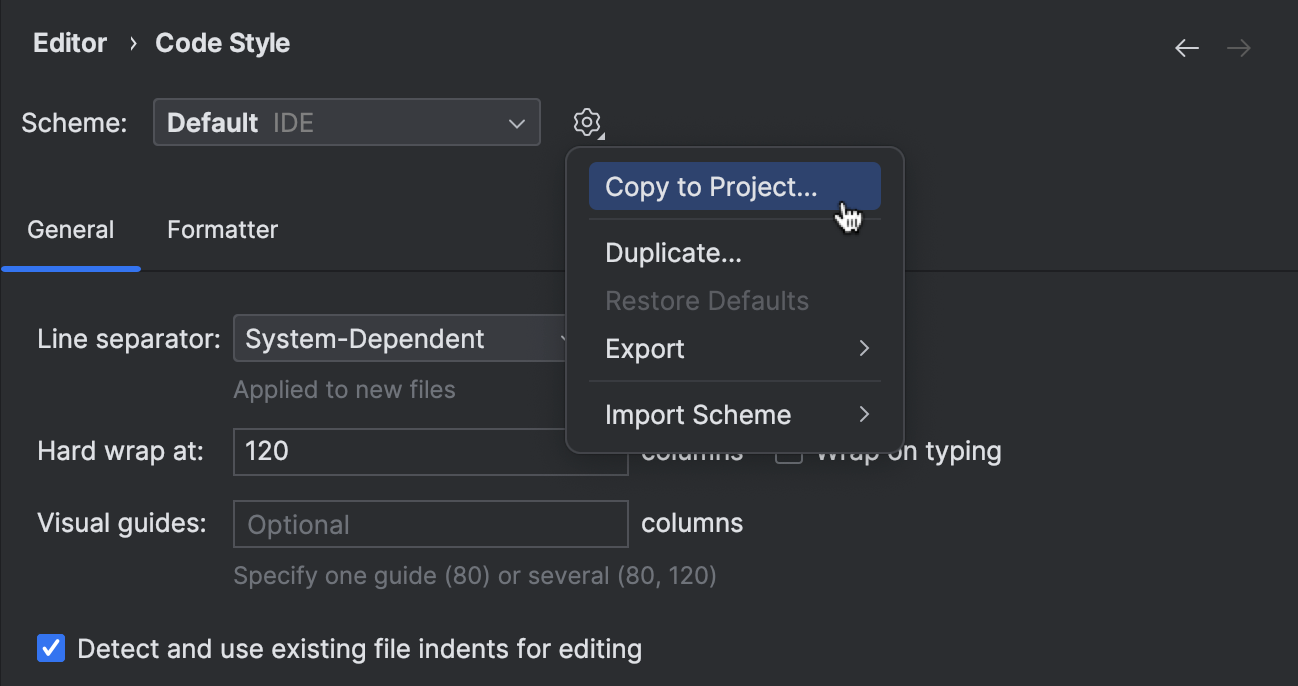Switch to the Formatter tab
The height and width of the screenshot is (686, 1298).
pyautogui.click(x=222, y=229)
